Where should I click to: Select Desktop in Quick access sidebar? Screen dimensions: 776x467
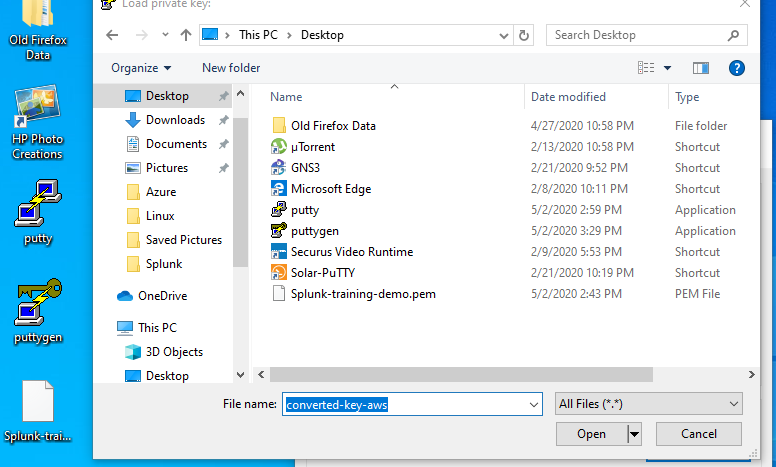[163, 96]
